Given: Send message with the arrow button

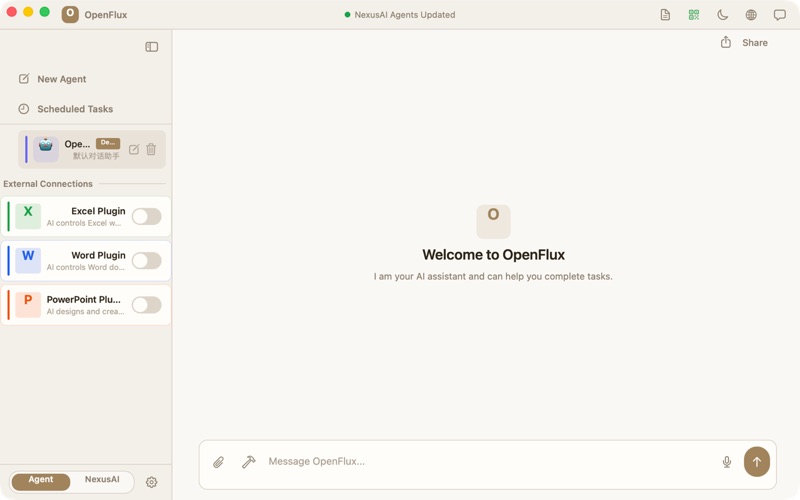Looking at the screenshot, I should [x=757, y=462].
